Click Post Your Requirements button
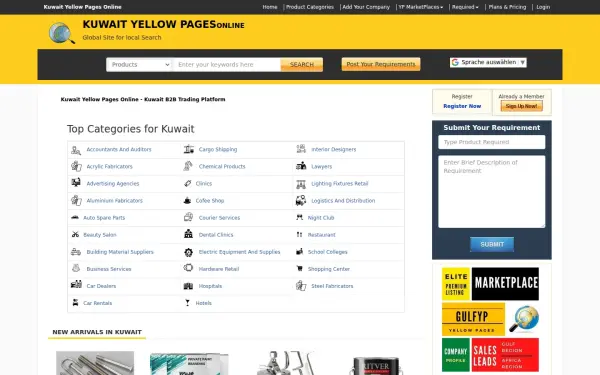The image size is (600, 375). pyautogui.click(x=381, y=64)
